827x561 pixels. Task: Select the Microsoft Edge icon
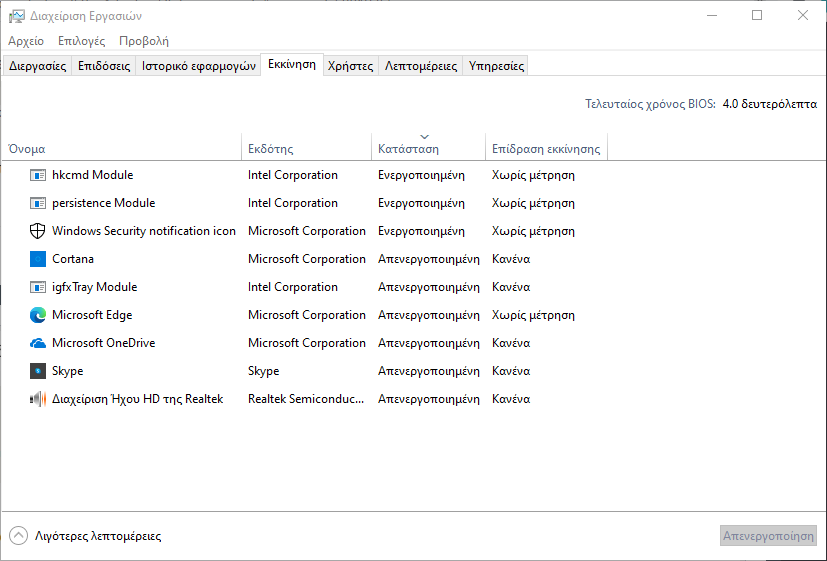coord(38,315)
